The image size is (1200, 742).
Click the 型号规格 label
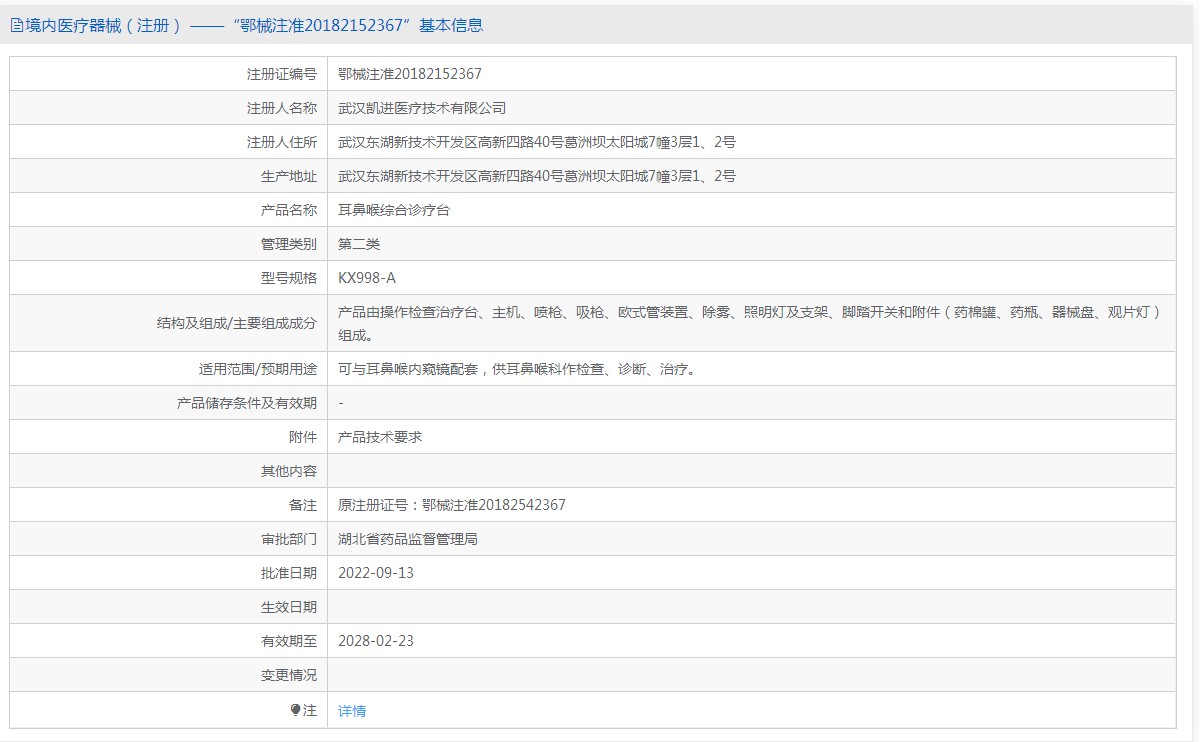click(289, 278)
